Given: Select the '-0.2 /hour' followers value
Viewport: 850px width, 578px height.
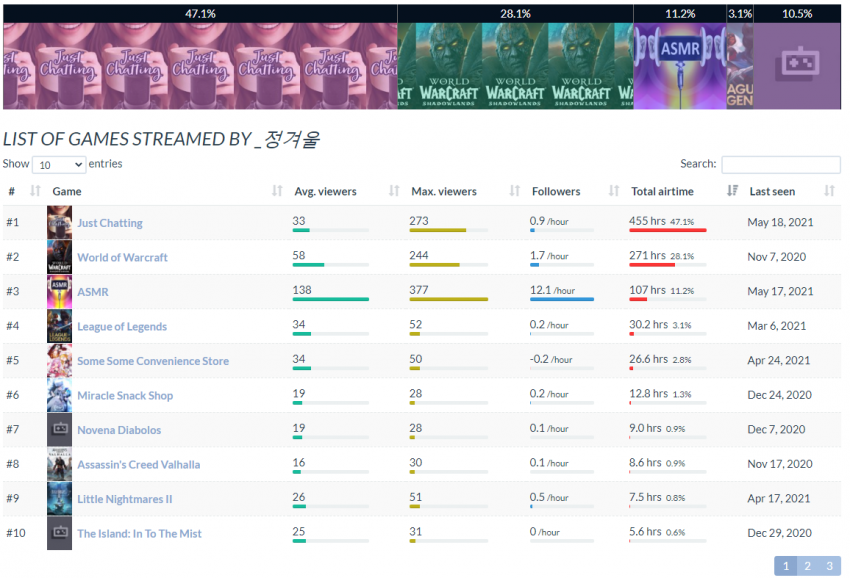Looking at the screenshot, I should [551, 359].
